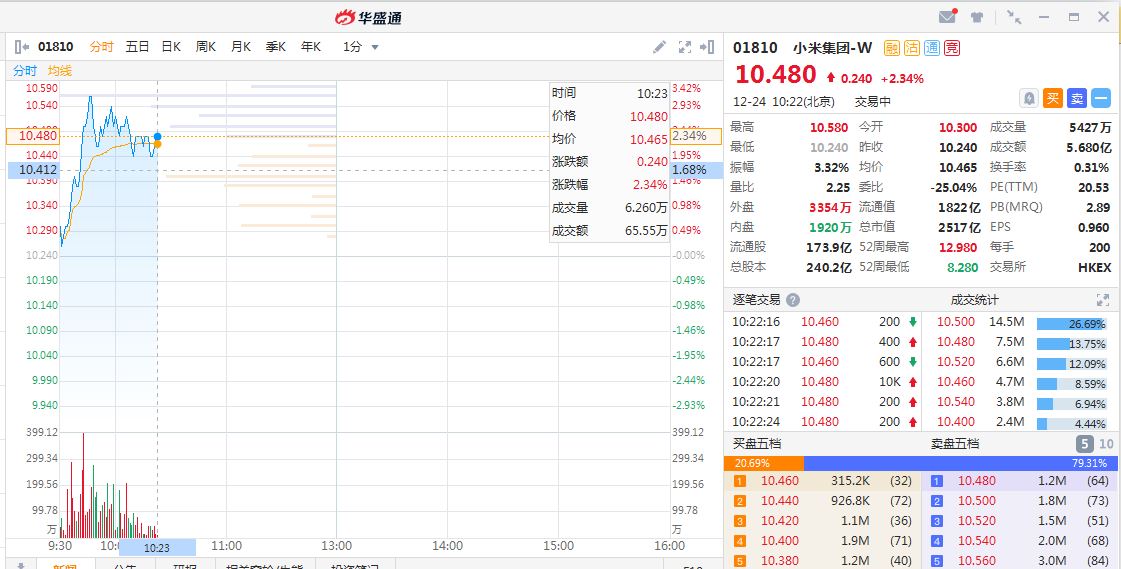The height and width of the screenshot is (569, 1121).
Task: Select ask level 3 price 10.520
Action: click(x=977, y=521)
